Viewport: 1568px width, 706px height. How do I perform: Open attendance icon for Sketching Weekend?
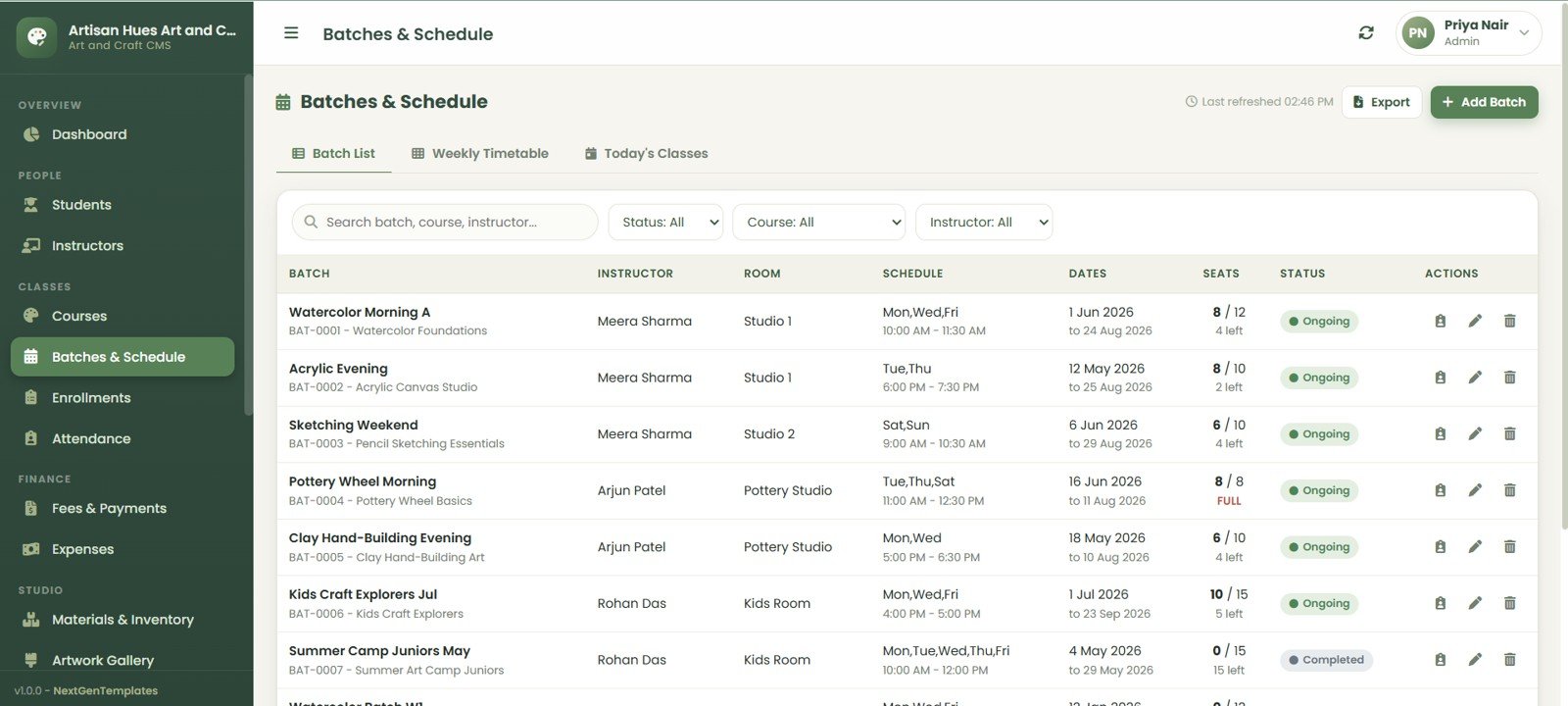[1440, 433]
